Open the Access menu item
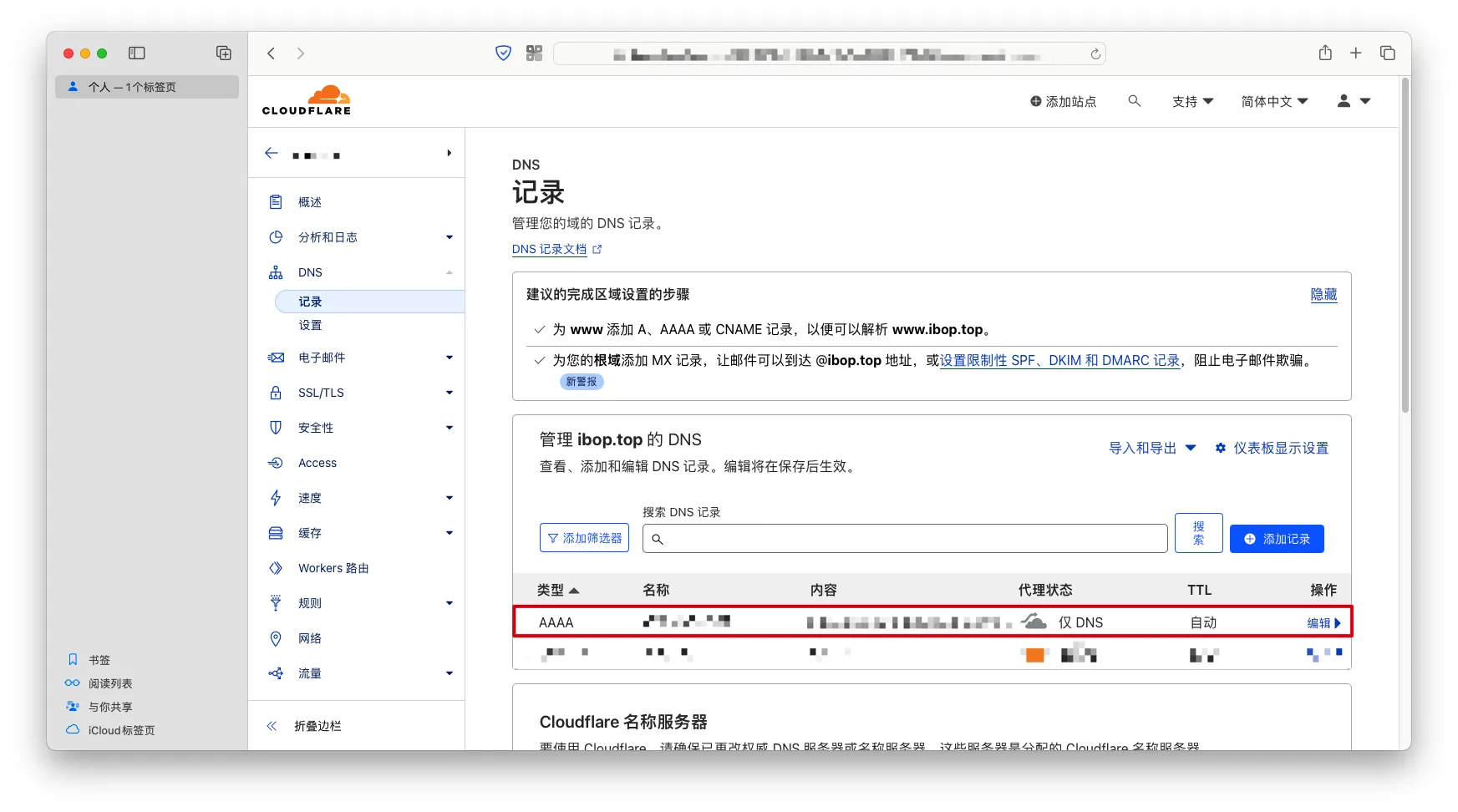Screen dimensions: 1458x812 [318, 463]
